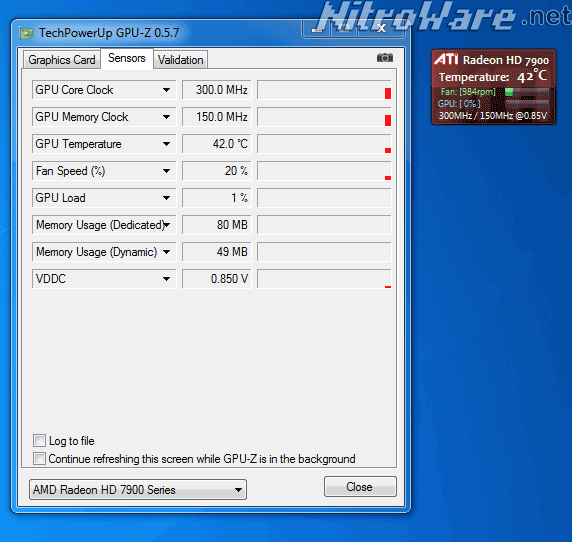Click the 20 % fan speed value
572x542 pixels.
[x=217, y=171]
